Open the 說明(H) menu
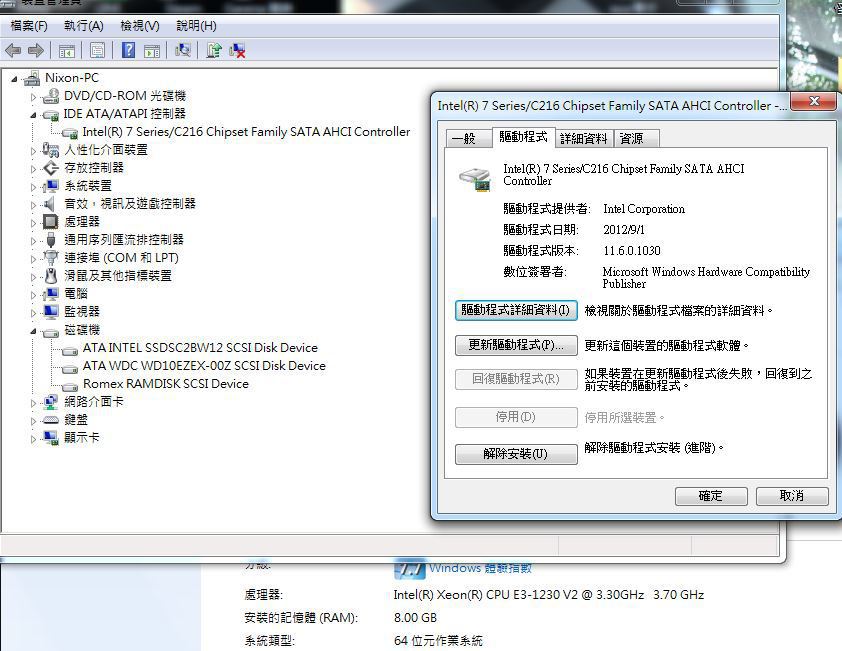This screenshot has width=842, height=651. tap(197, 26)
